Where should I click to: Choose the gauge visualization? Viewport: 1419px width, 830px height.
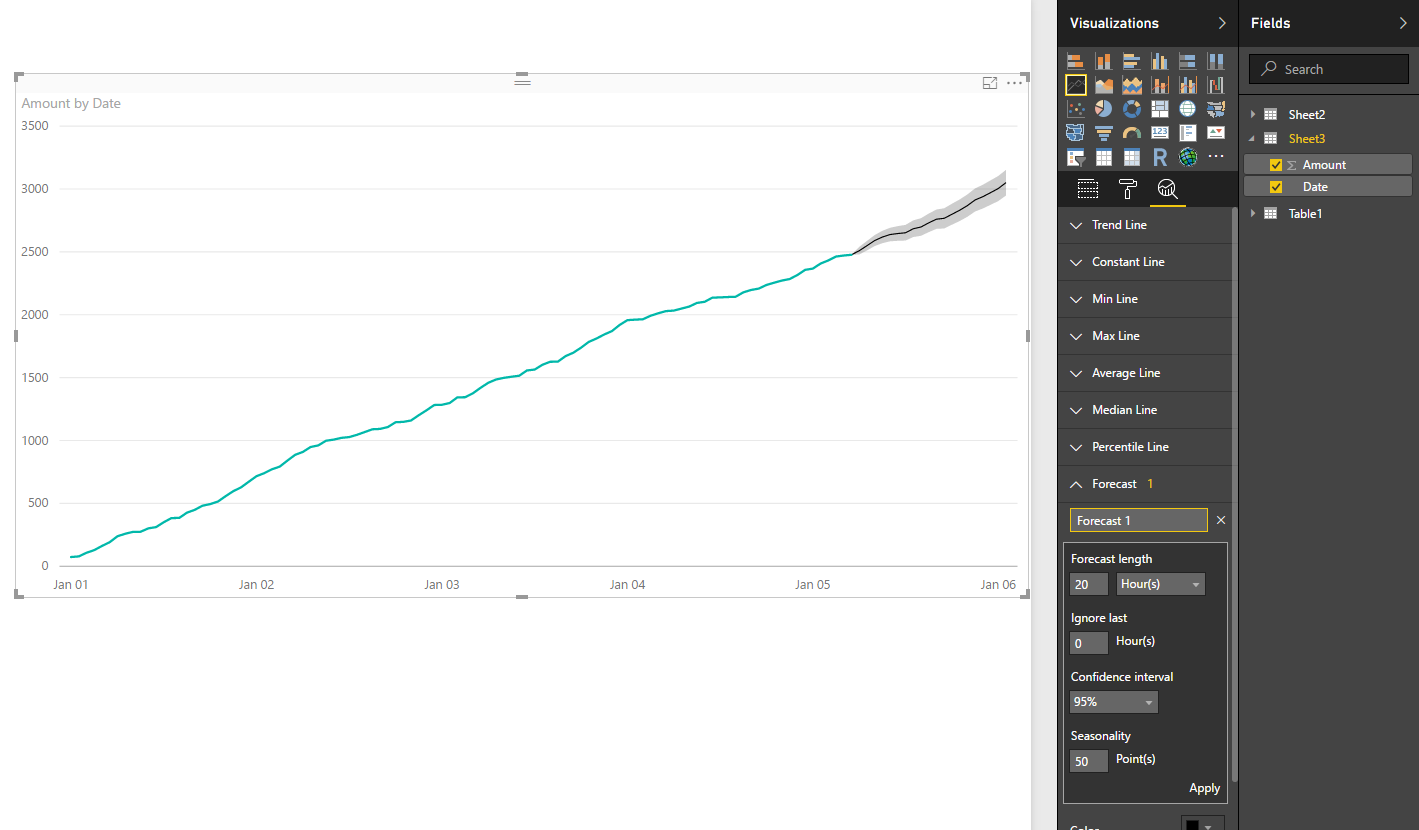(x=1132, y=132)
